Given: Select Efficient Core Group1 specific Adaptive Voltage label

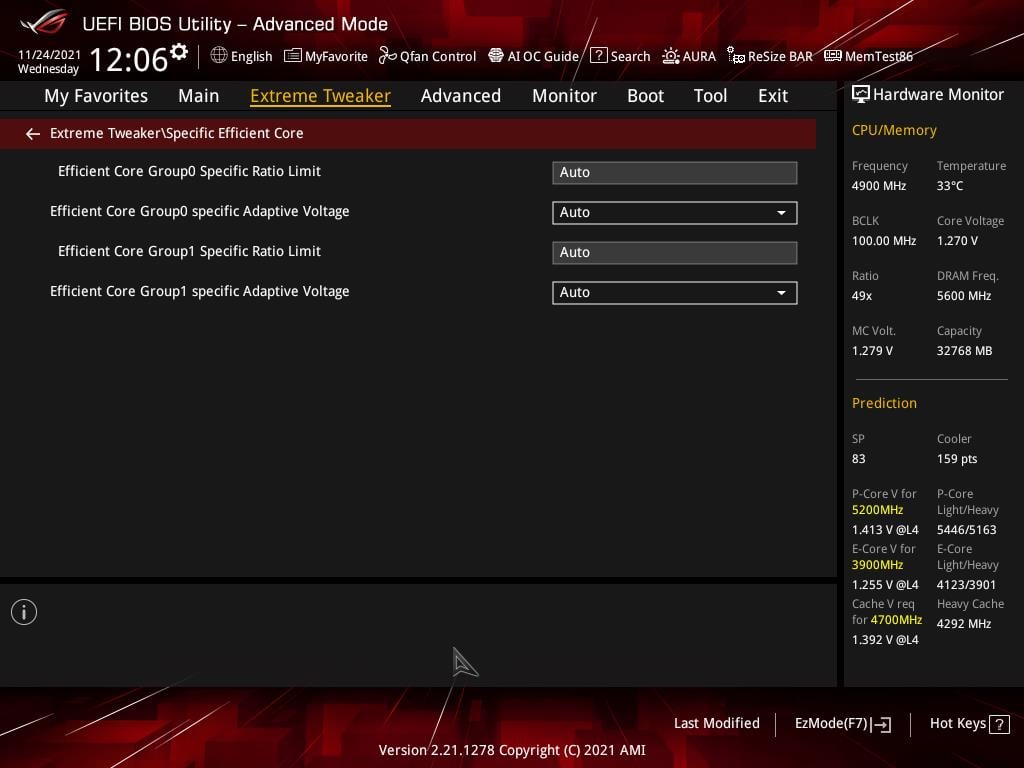Looking at the screenshot, I should 200,291.
